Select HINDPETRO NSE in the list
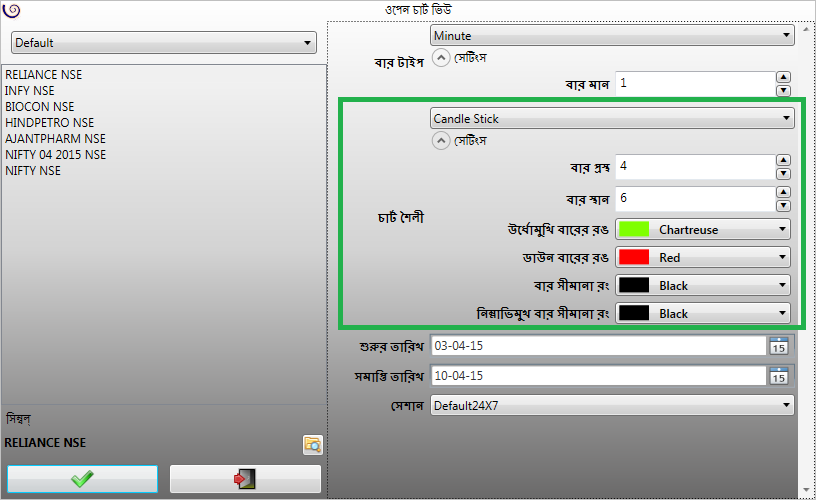Screen dimensions: 816x500 (49, 123)
